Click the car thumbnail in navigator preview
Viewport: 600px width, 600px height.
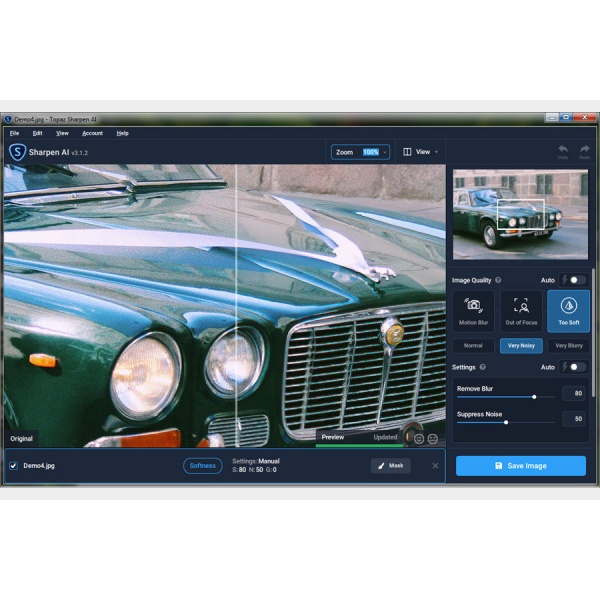pos(519,214)
